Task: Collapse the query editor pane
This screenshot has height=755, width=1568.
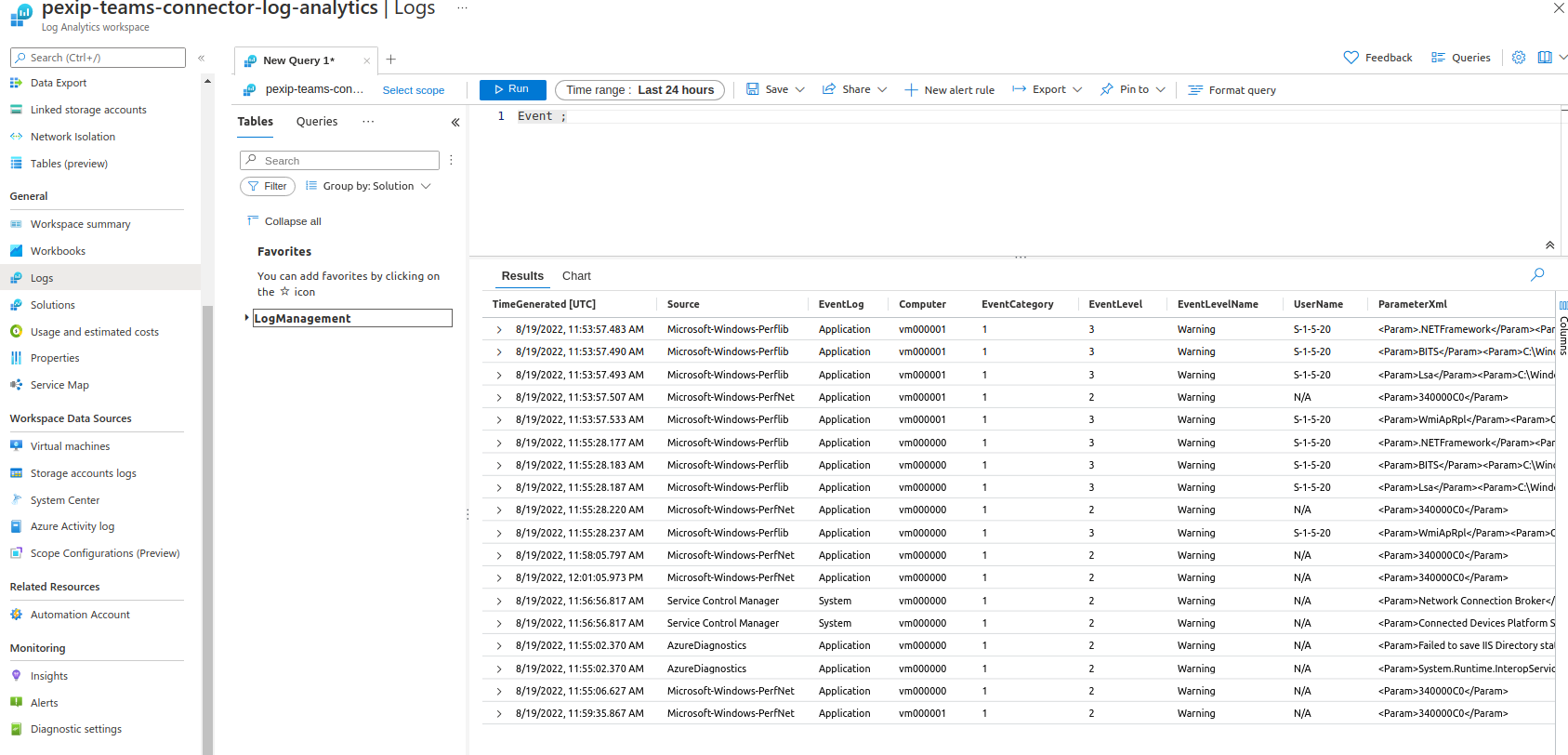Action: point(1549,245)
